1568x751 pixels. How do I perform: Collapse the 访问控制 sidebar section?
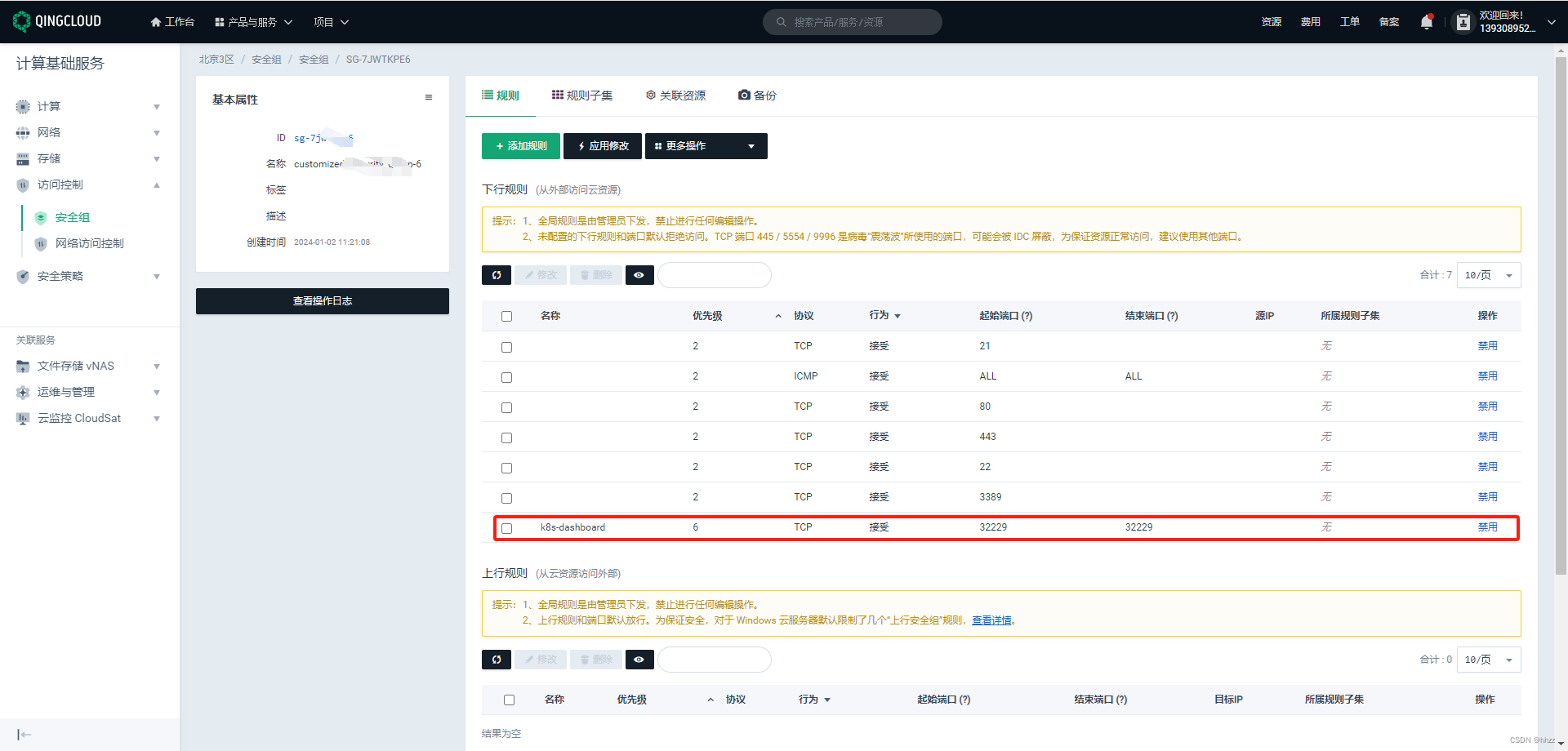pyautogui.click(x=156, y=185)
